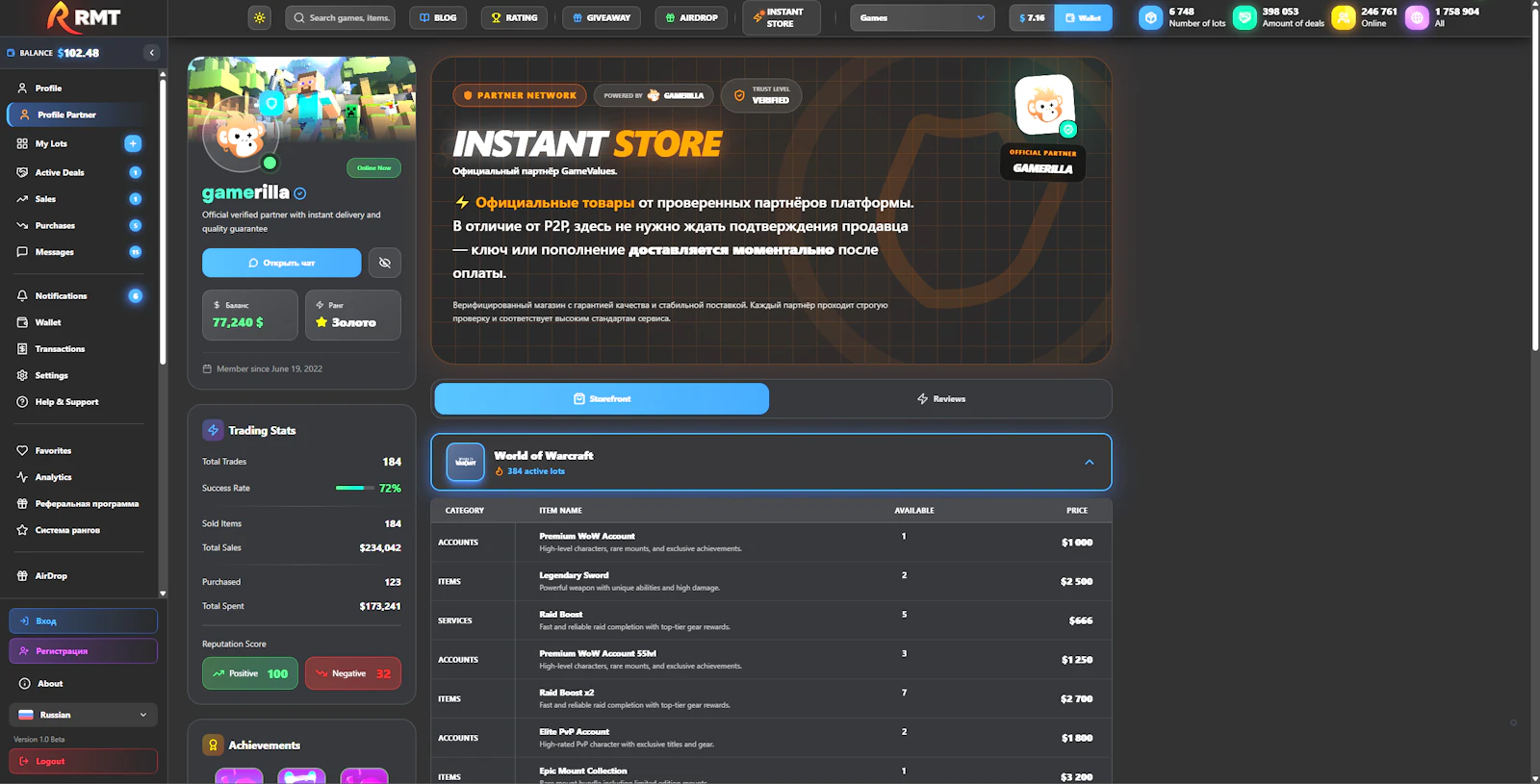Click the Positive 100 reputation button
The width and height of the screenshot is (1540, 784).
click(x=250, y=673)
